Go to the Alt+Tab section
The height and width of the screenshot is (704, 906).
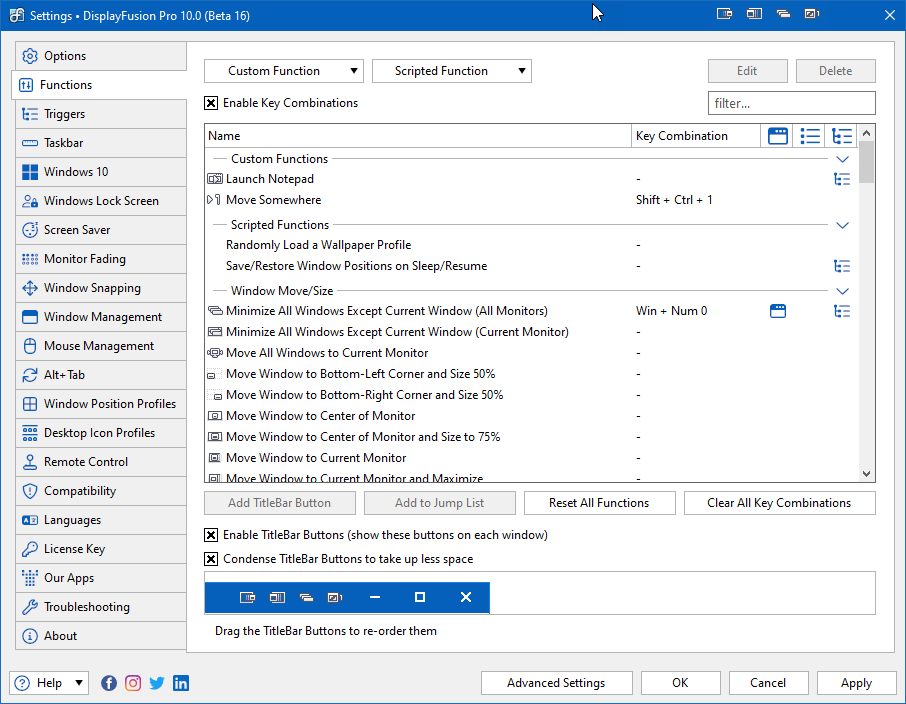pos(101,375)
